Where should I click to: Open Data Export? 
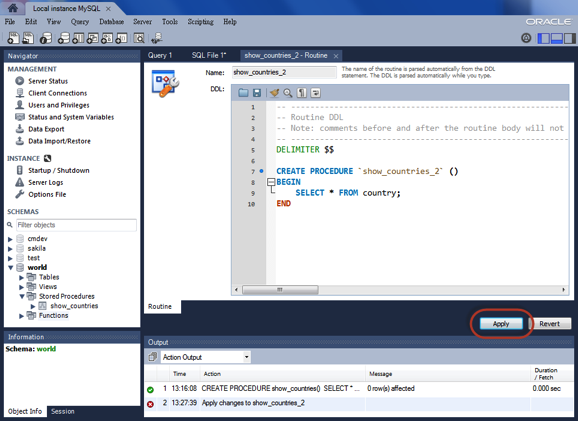[39, 129]
